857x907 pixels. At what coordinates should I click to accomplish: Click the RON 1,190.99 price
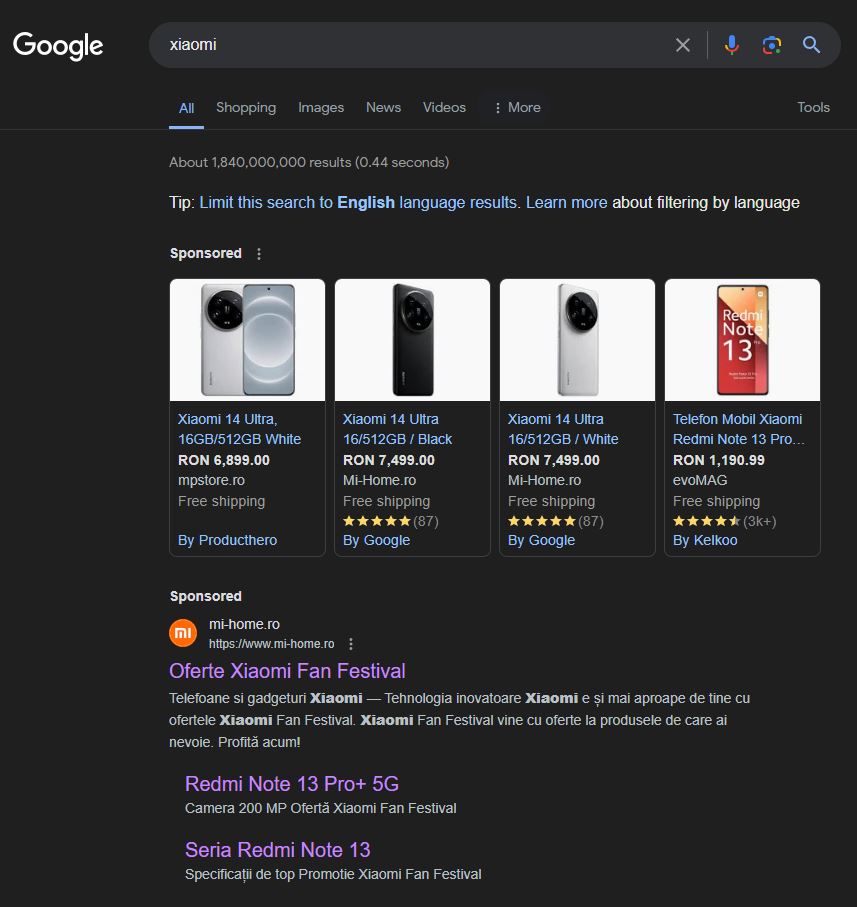pyautogui.click(x=719, y=460)
